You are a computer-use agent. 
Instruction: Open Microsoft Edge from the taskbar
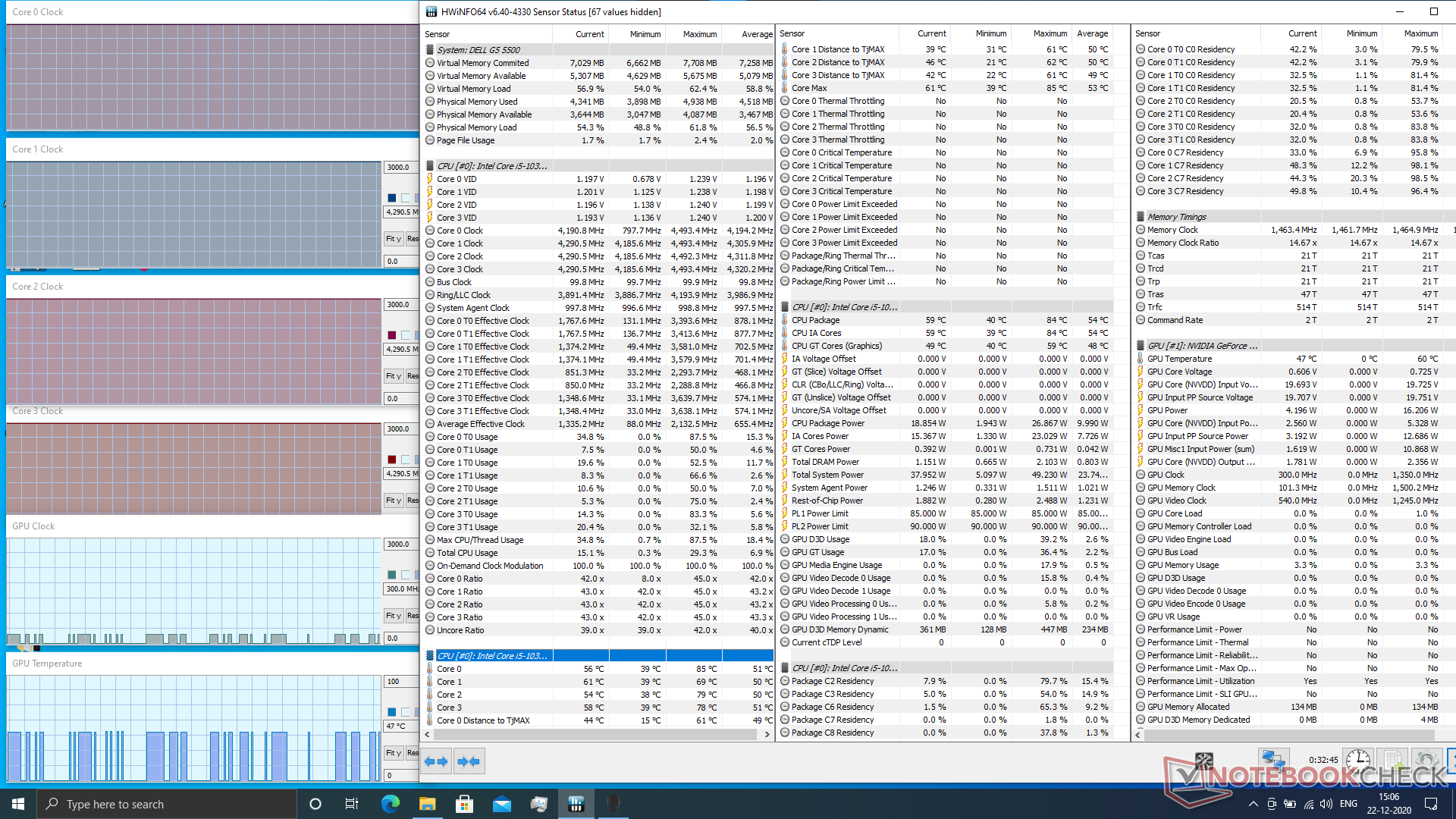390,804
